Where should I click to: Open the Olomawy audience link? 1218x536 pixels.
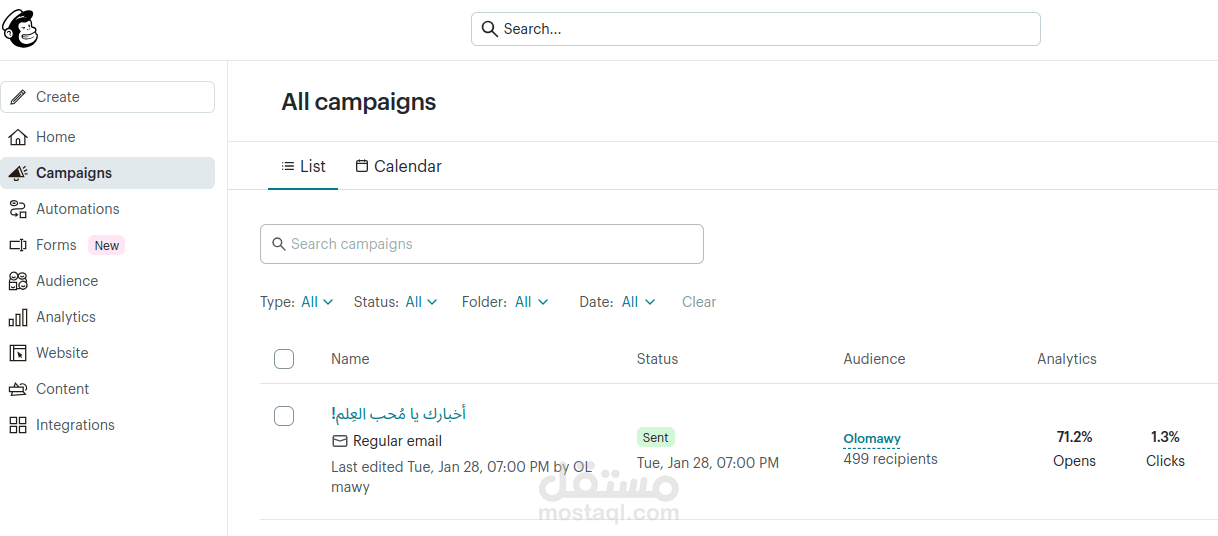click(872, 438)
